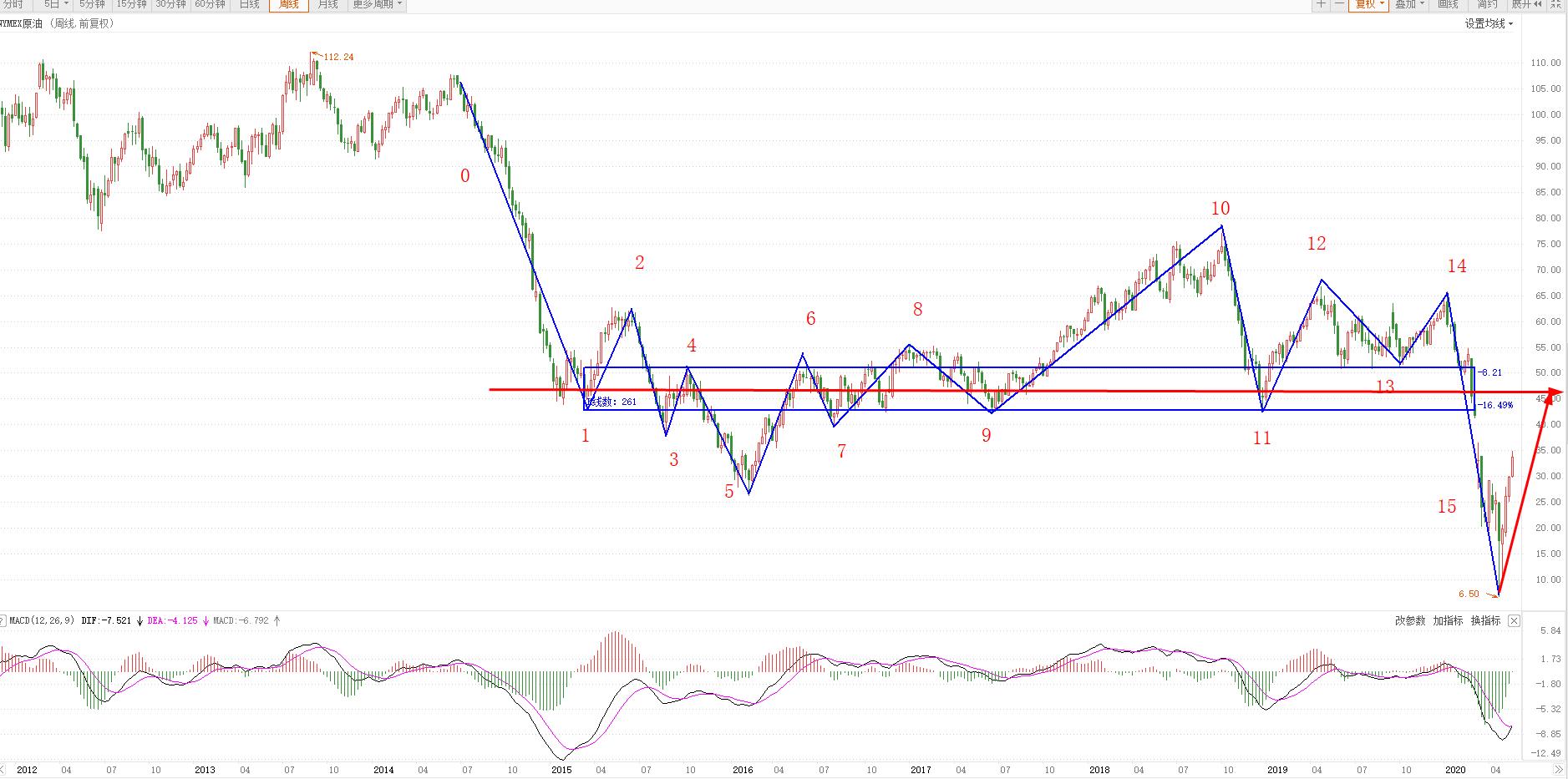Close the MACD indicator panel
The image size is (1568, 779).
pos(1514,620)
